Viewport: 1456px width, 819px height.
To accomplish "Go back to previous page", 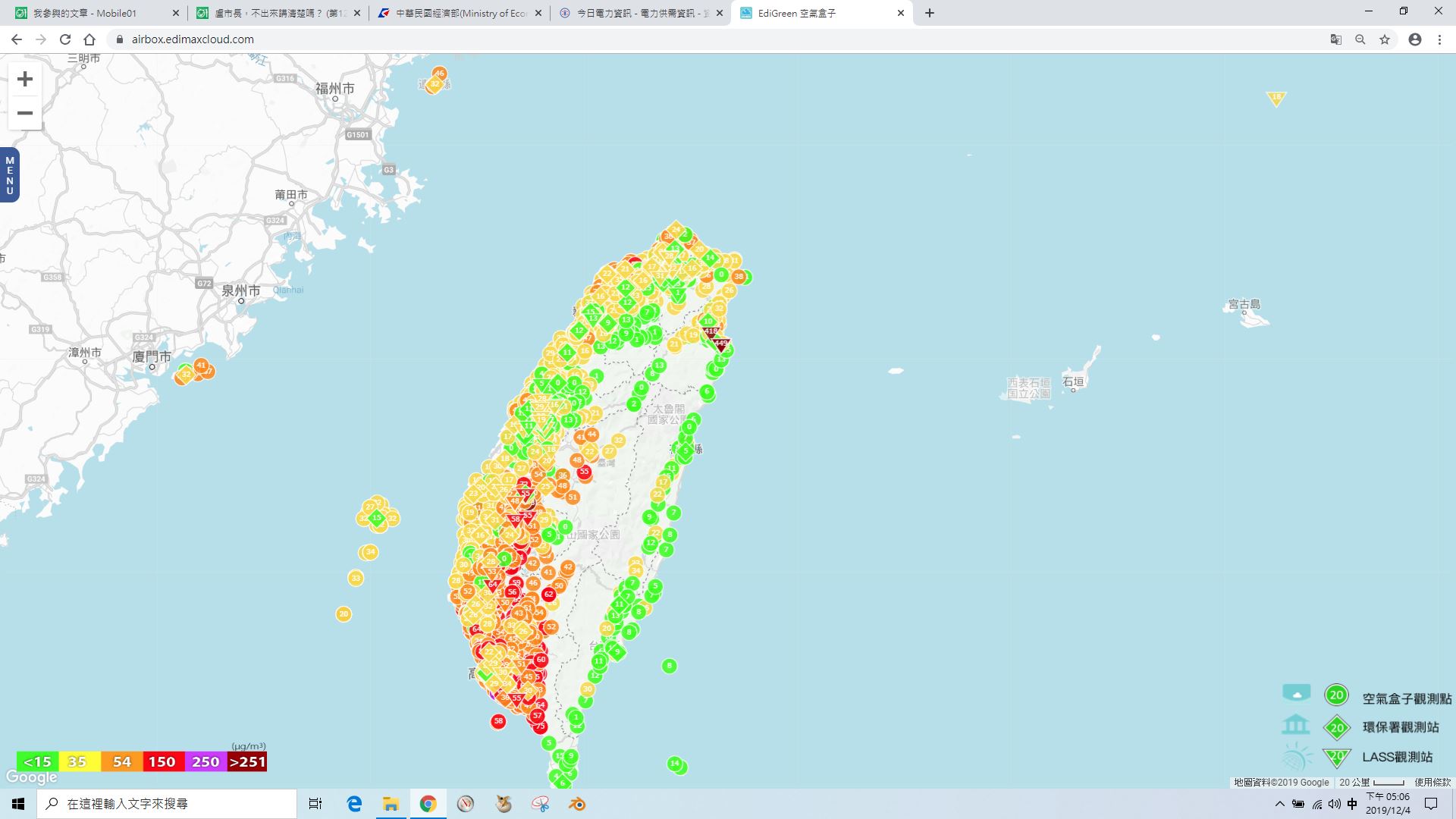I will [17, 39].
